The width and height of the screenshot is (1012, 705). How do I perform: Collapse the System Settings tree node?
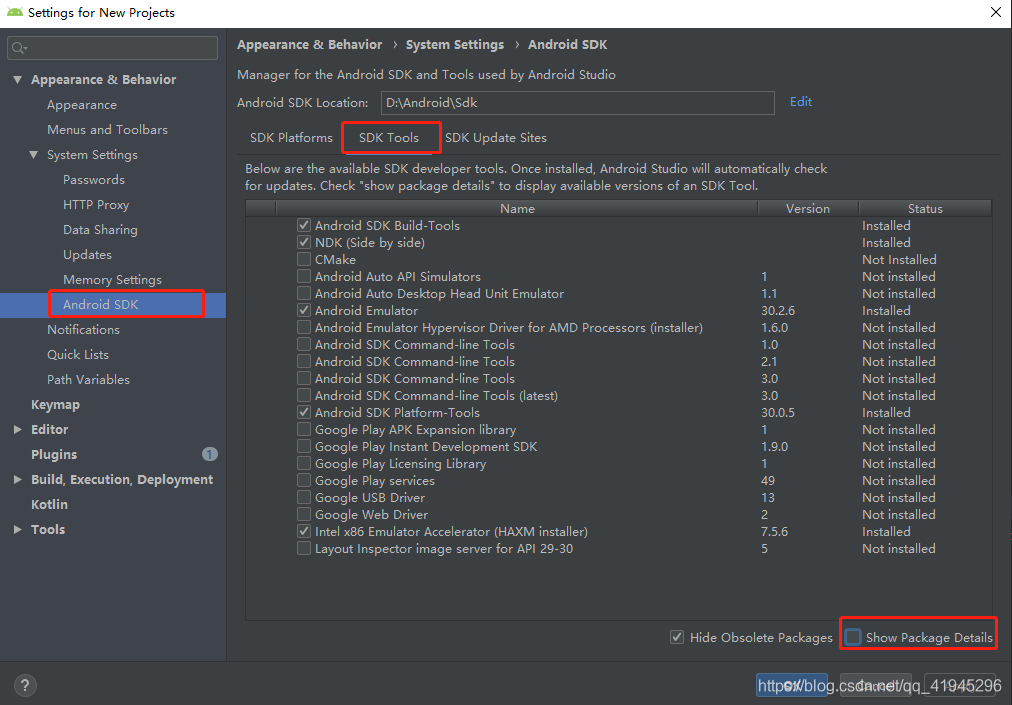click(34, 154)
